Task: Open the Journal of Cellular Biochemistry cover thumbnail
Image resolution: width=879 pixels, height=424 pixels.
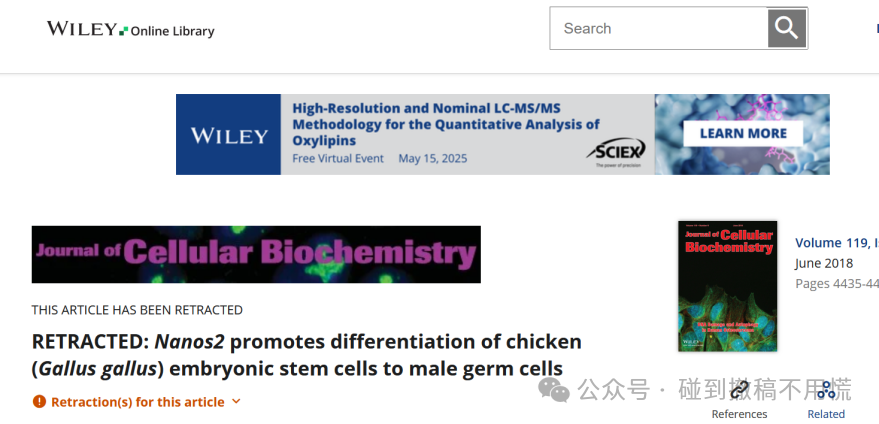Action: point(728,286)
